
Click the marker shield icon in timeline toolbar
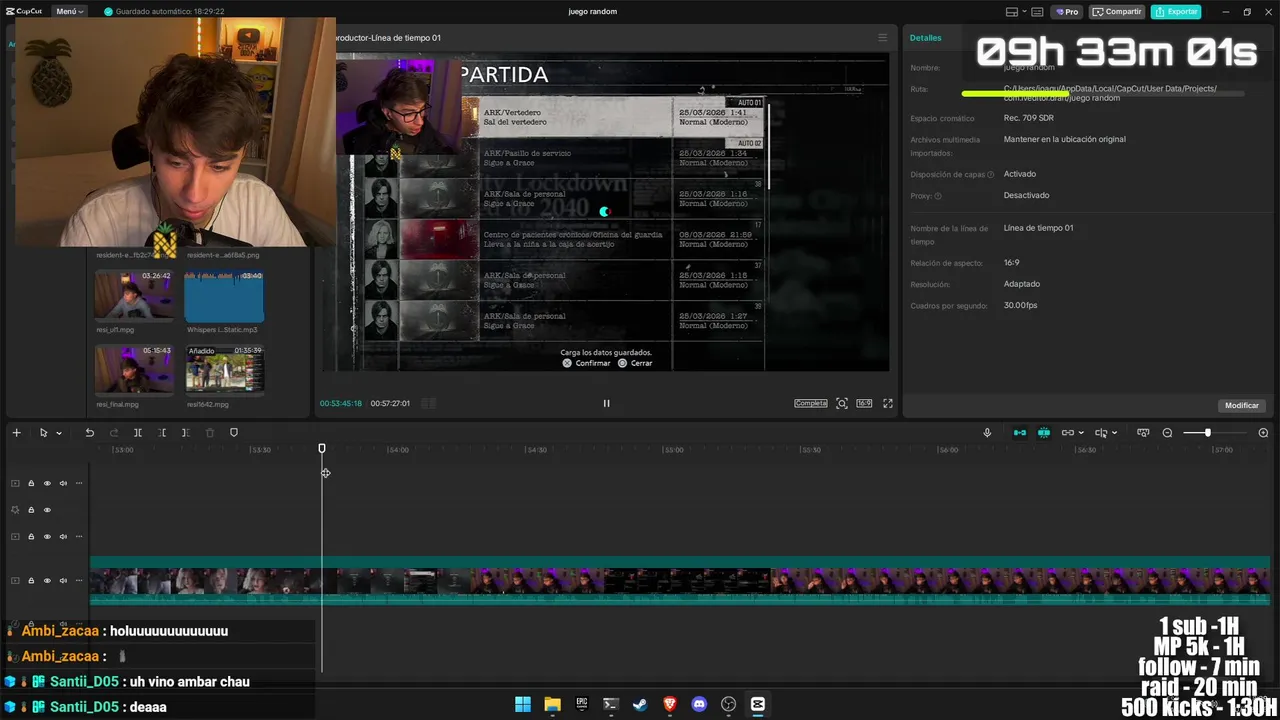234,433
